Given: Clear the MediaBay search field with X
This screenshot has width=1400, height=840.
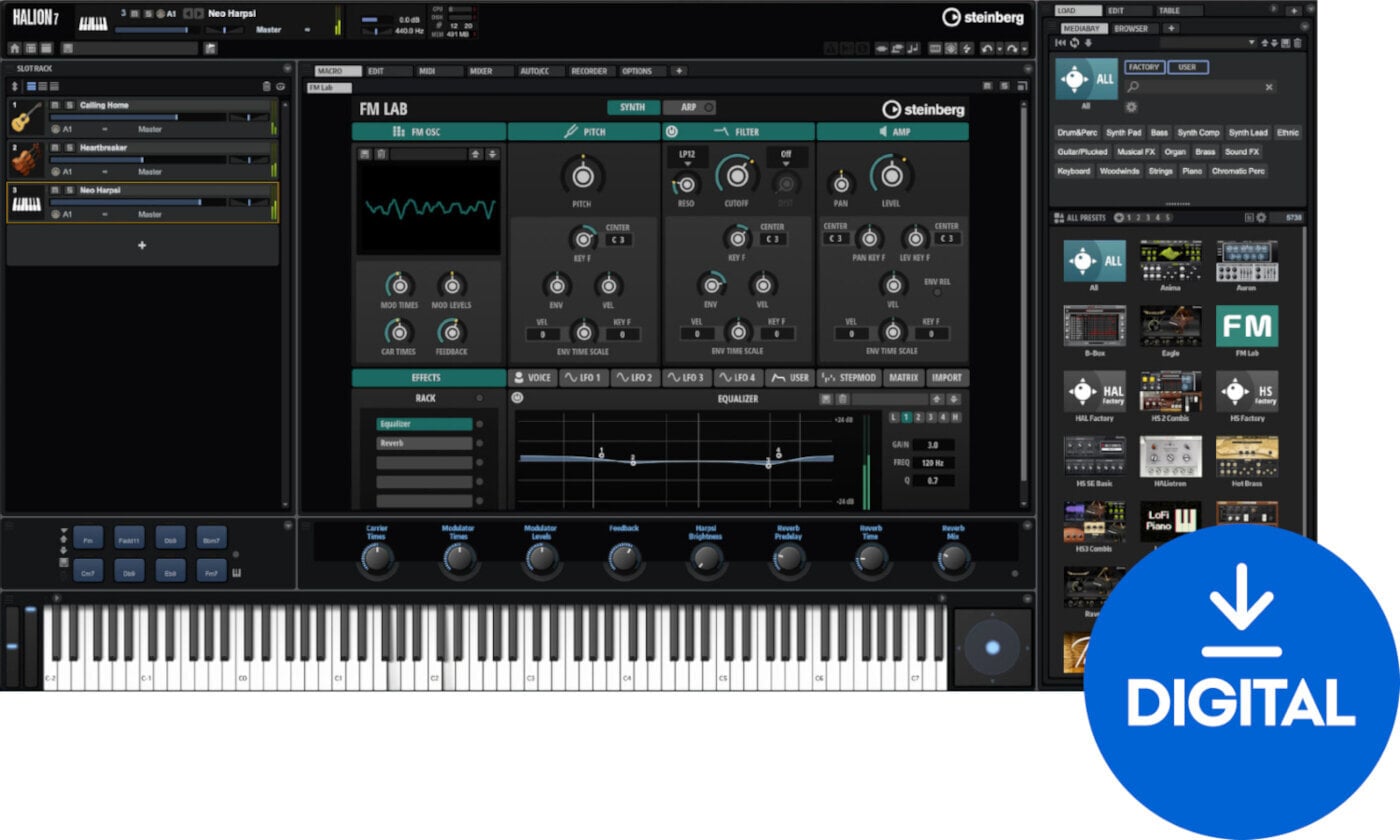Looking at the screenshot, I should click(1269, 88).
